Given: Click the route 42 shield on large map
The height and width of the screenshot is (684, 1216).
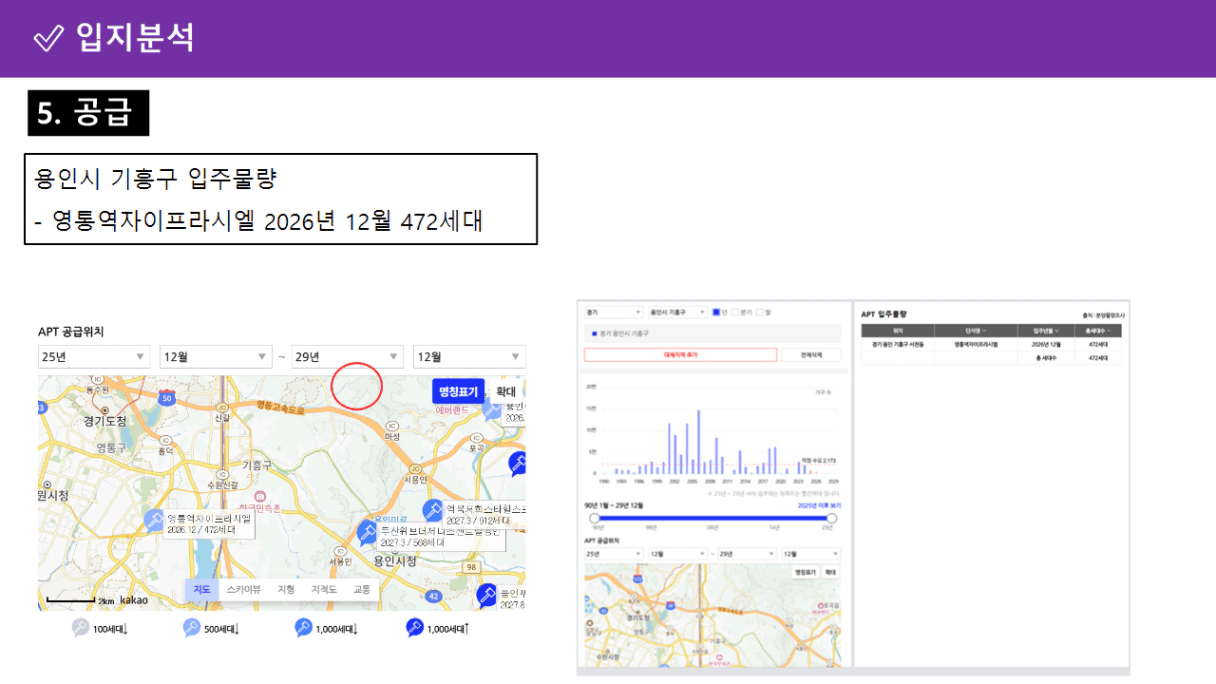Looking at the screenshot, I should pyautogui.click(x=433, y=595).
